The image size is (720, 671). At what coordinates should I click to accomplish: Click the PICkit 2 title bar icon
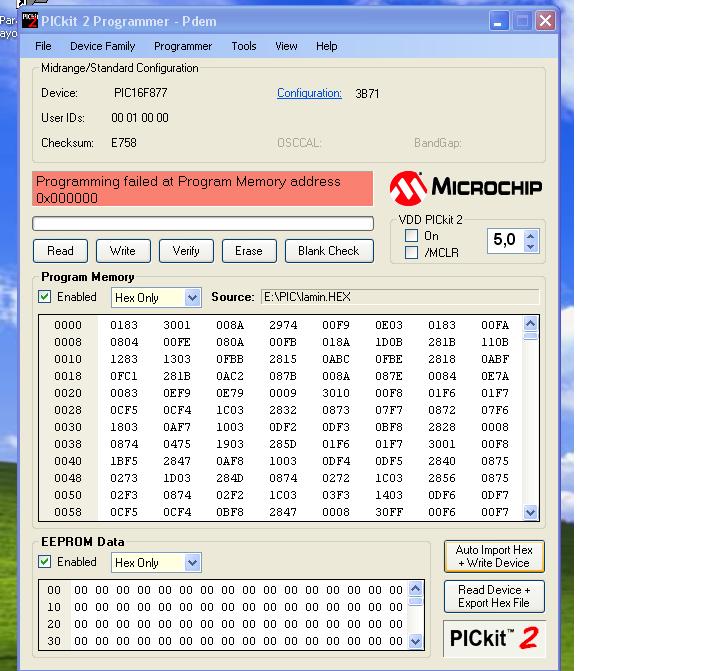point(30,20)
